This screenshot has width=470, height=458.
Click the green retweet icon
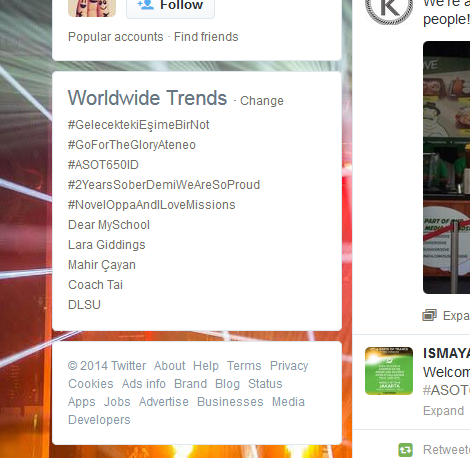coord(405,450)
